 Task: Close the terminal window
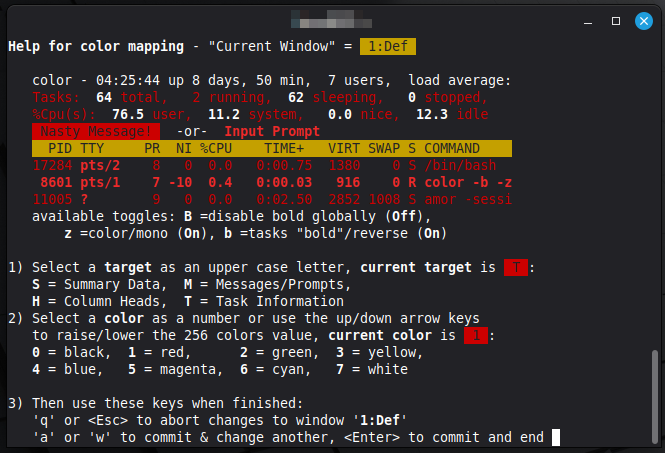coord(643,20)
